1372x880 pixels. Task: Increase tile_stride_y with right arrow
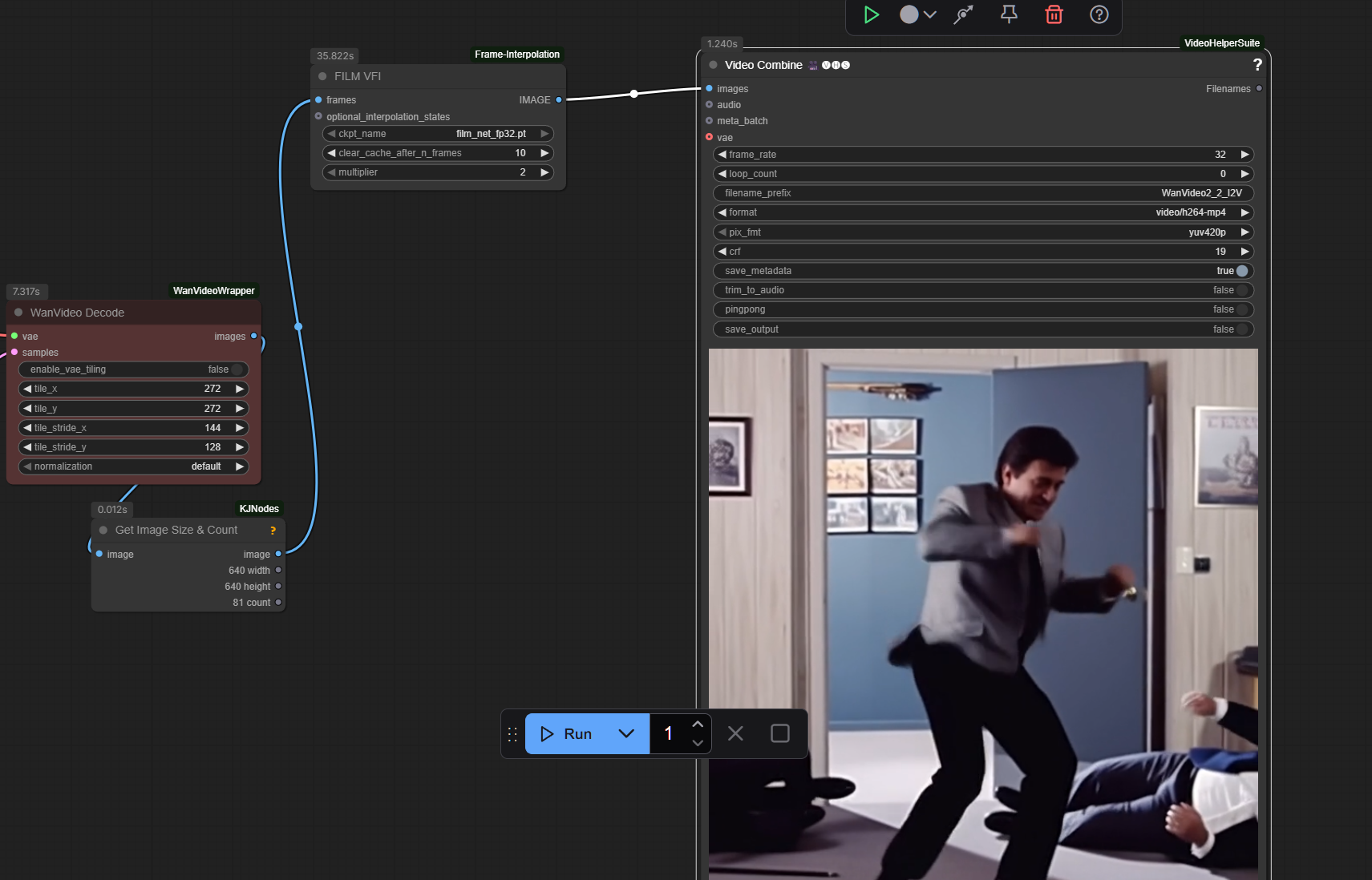239,447
